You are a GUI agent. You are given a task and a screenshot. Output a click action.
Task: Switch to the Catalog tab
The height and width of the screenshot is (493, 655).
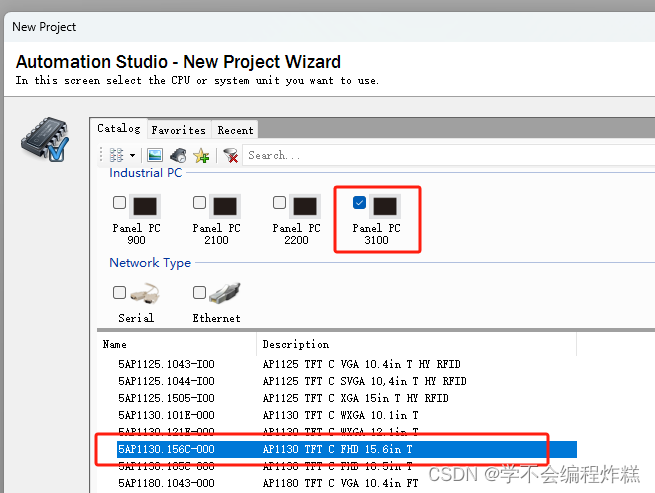coord(119,128)
